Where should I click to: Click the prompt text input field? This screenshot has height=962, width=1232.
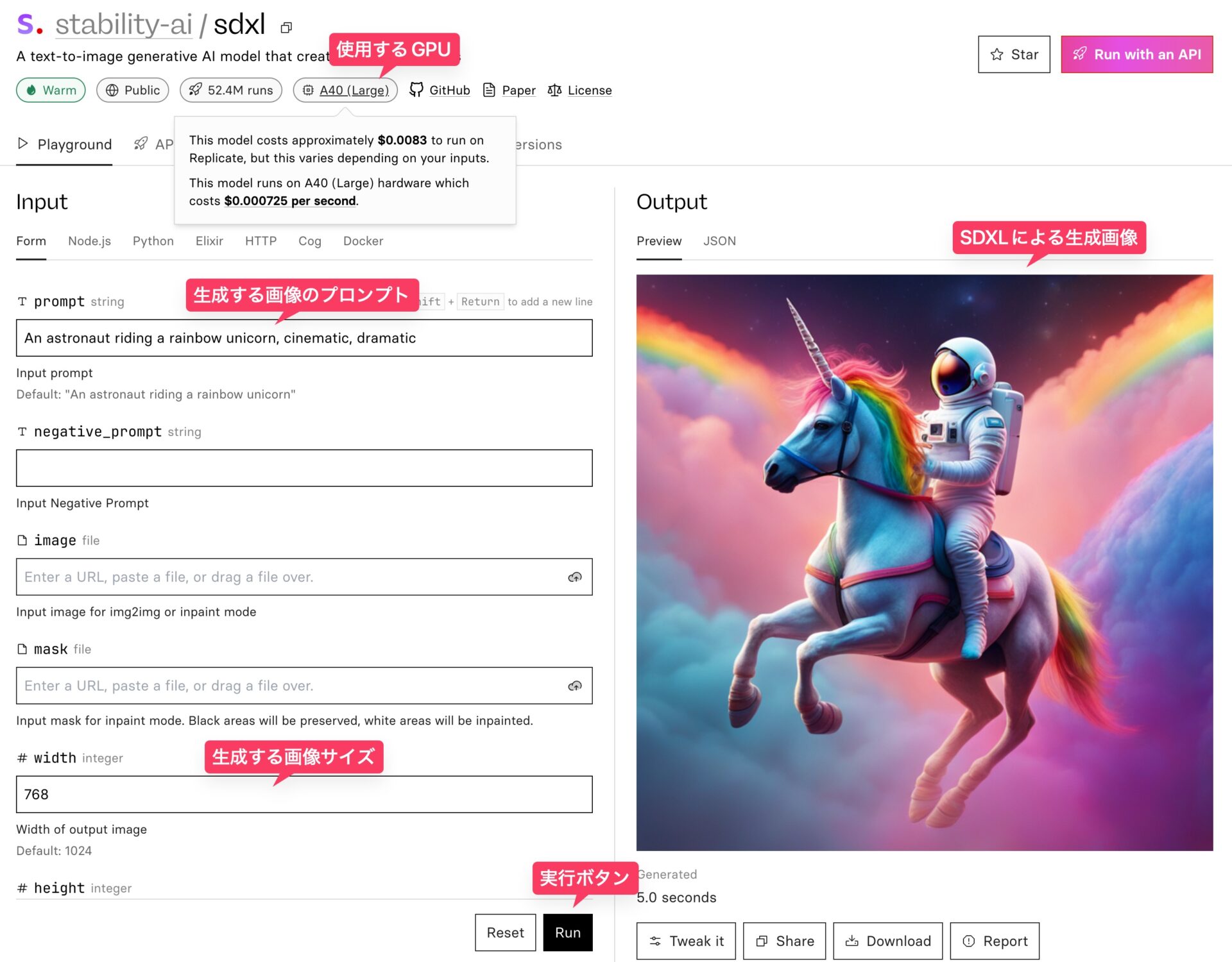pos(304,338)
